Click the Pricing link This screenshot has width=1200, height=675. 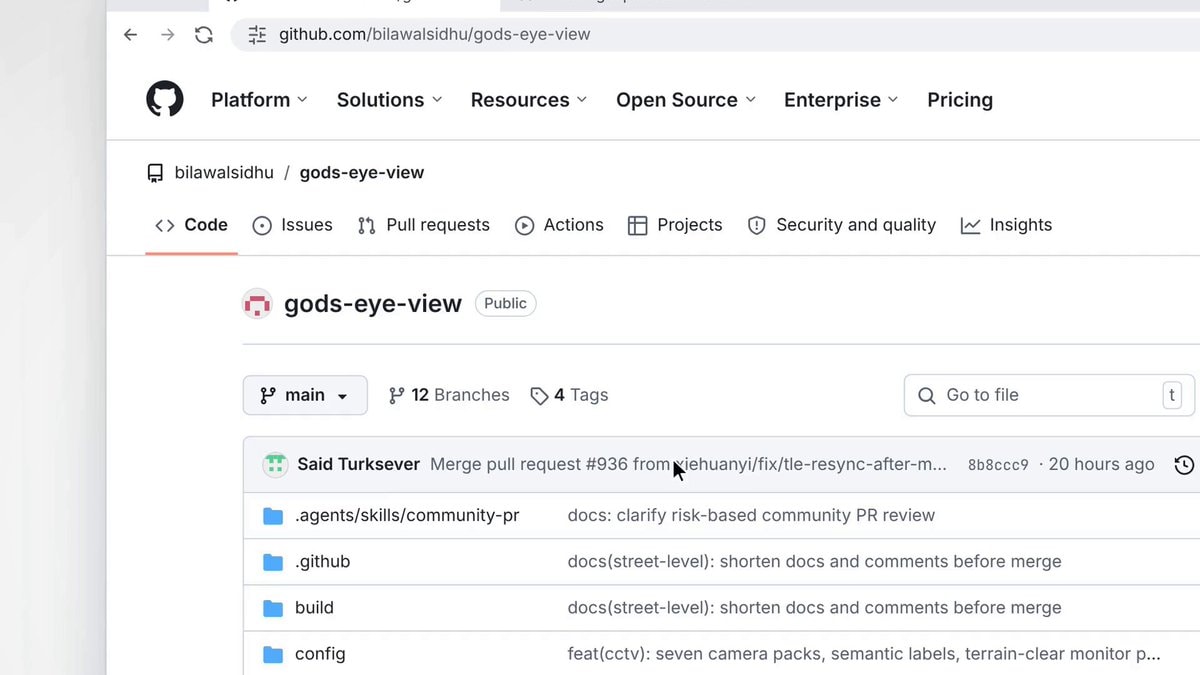(960, 100)
